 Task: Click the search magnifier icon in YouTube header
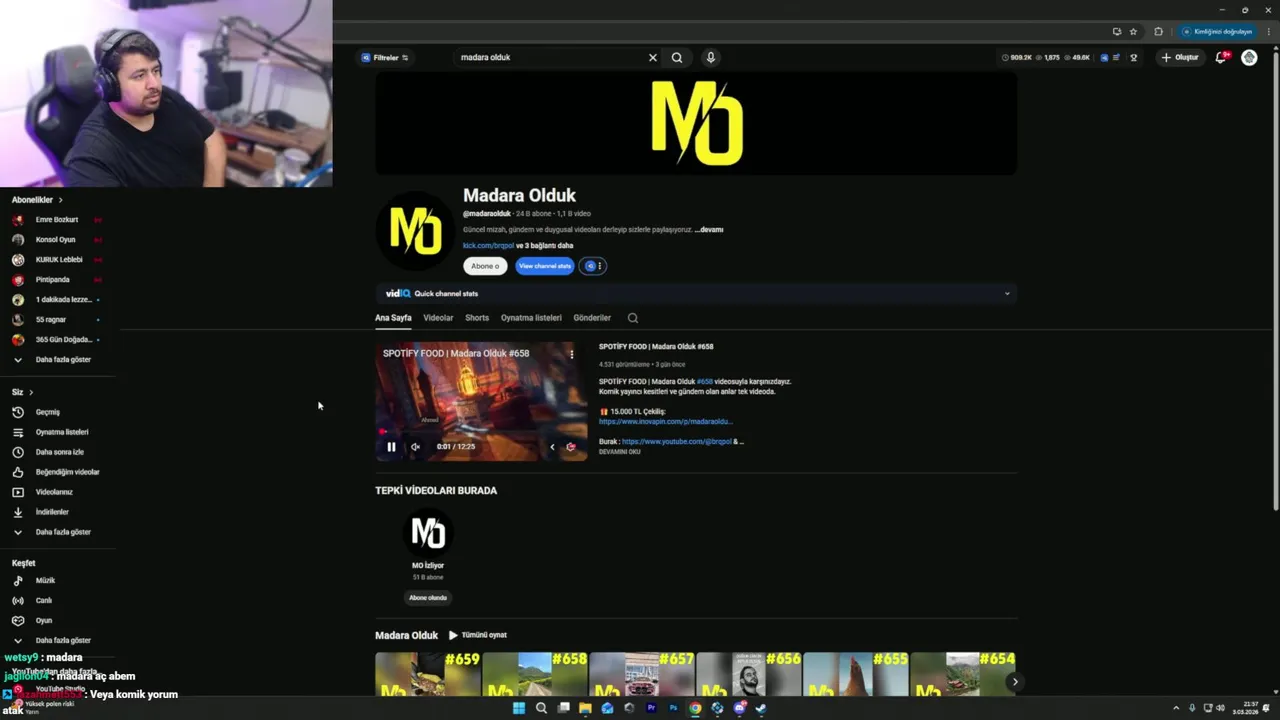(677, 57)
